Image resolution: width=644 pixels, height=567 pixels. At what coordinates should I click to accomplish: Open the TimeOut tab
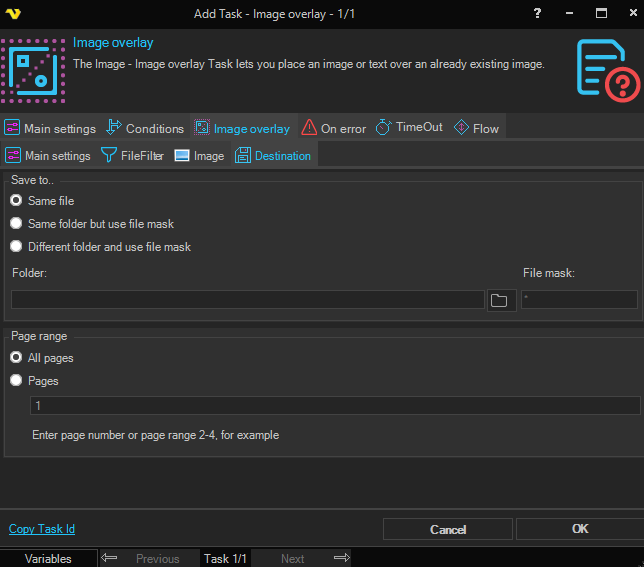click(x=409, y=128)
